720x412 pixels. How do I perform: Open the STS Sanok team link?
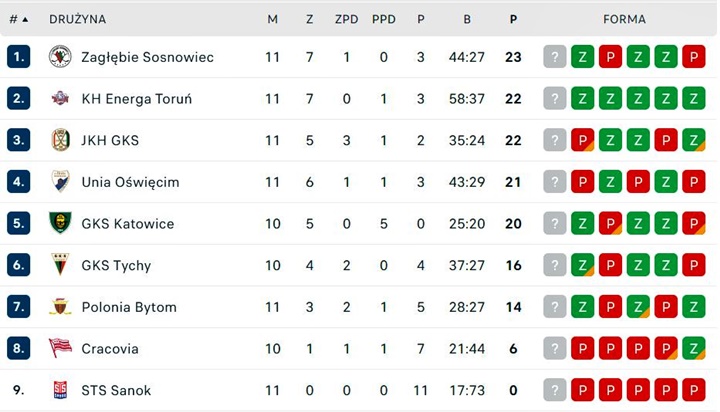click(116, 390)
